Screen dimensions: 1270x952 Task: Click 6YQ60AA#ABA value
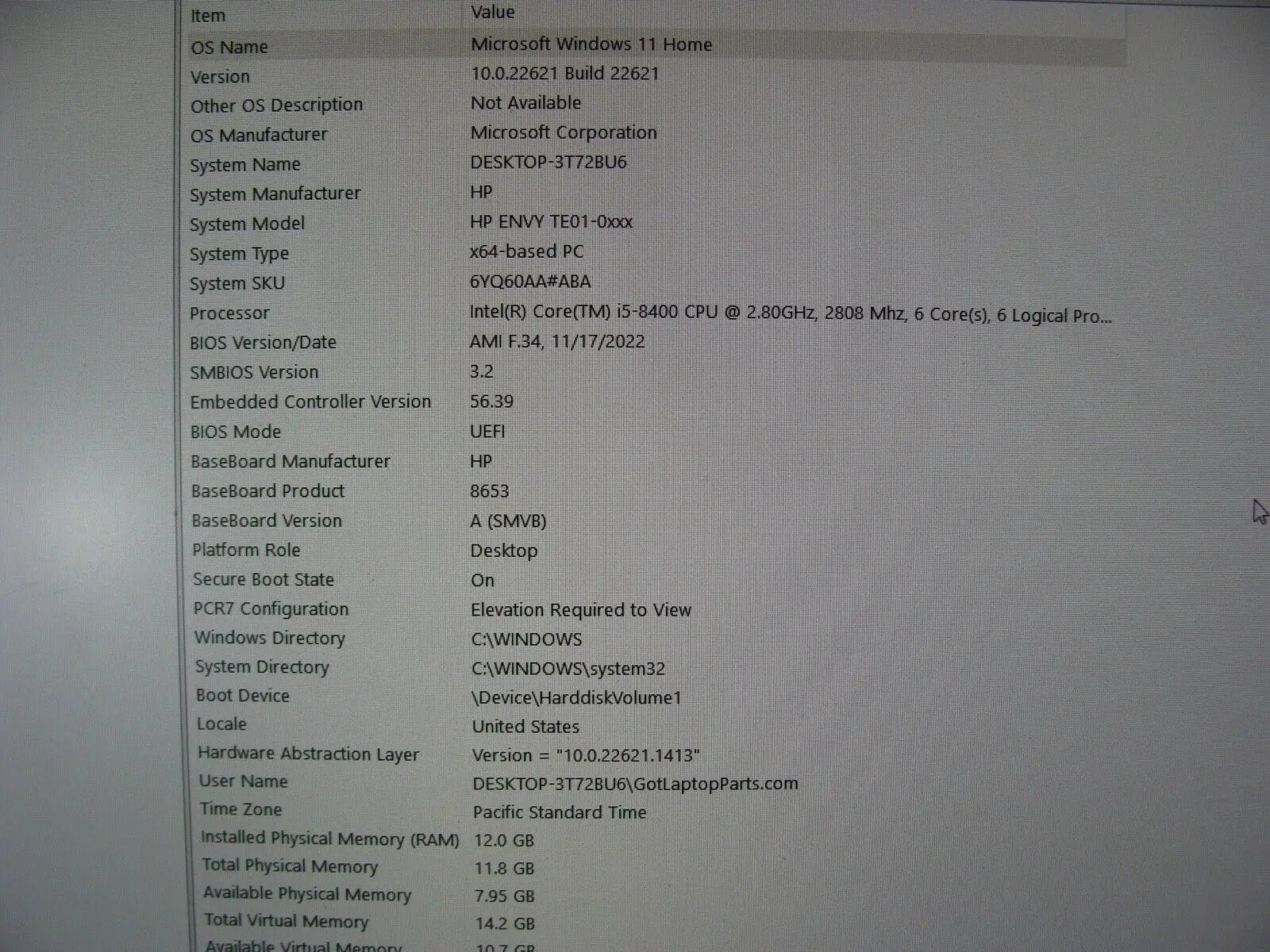(x=530, y=282)
